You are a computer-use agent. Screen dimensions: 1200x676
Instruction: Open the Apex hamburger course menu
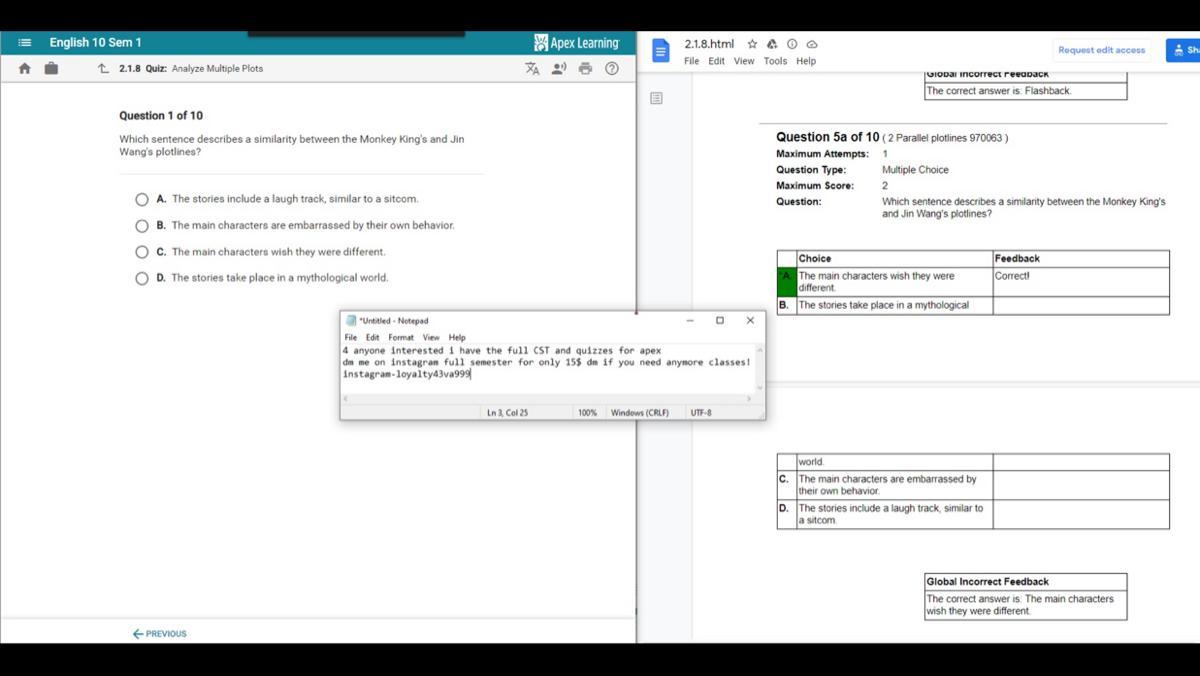25,43
